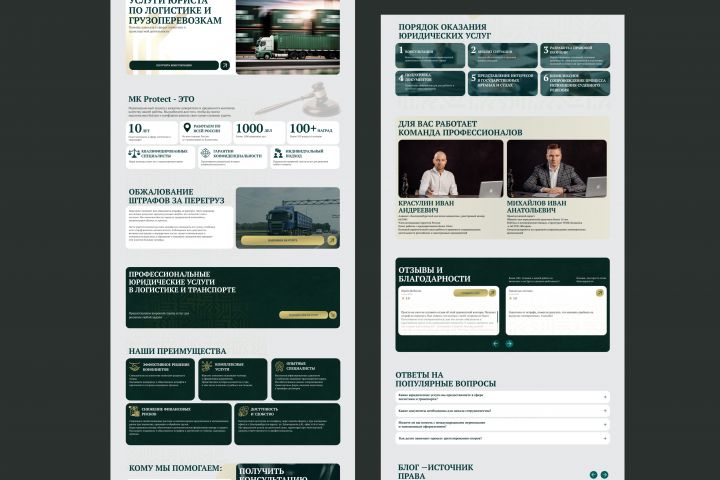720x480 pixels.
Task: Expand the second FAQ question about documents
Action: click(503, 411)
